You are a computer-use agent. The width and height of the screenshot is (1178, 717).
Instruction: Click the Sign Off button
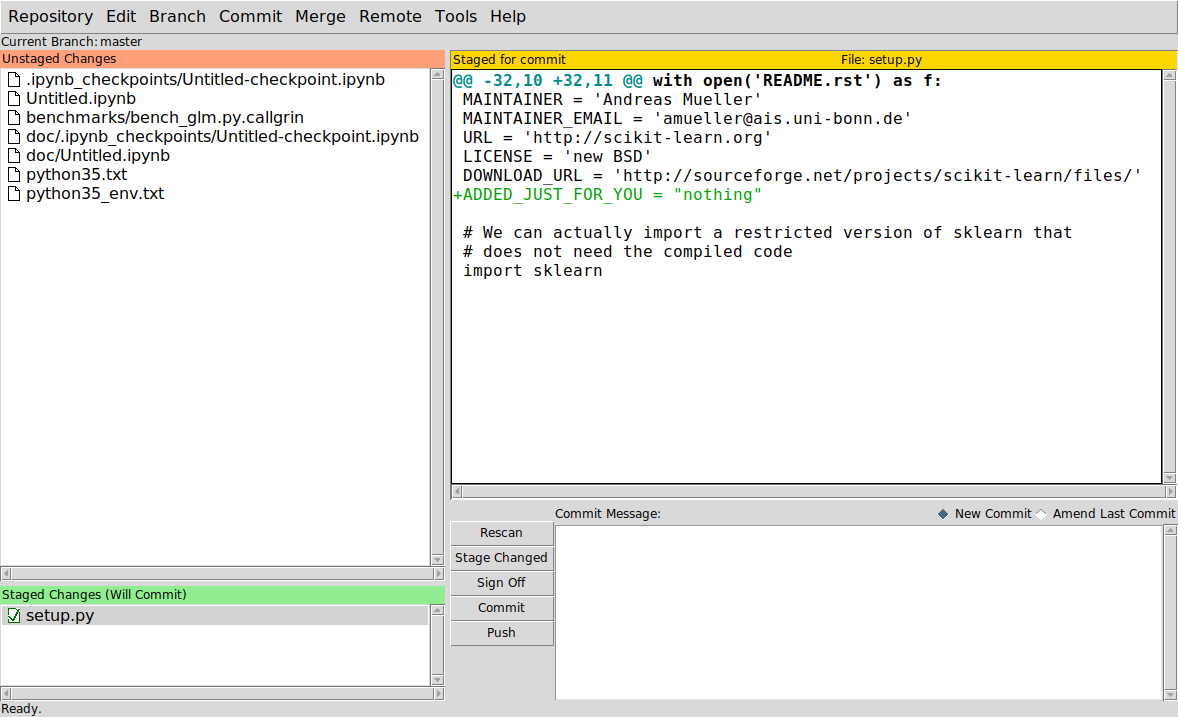point(501,583)
